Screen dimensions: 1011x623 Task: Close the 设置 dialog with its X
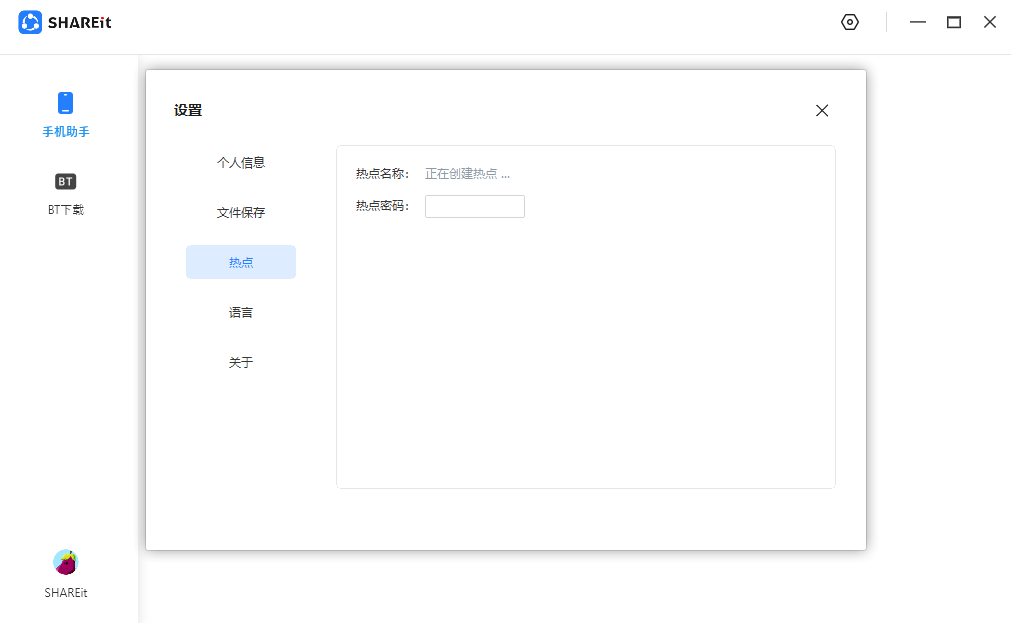tap(822, 110)
